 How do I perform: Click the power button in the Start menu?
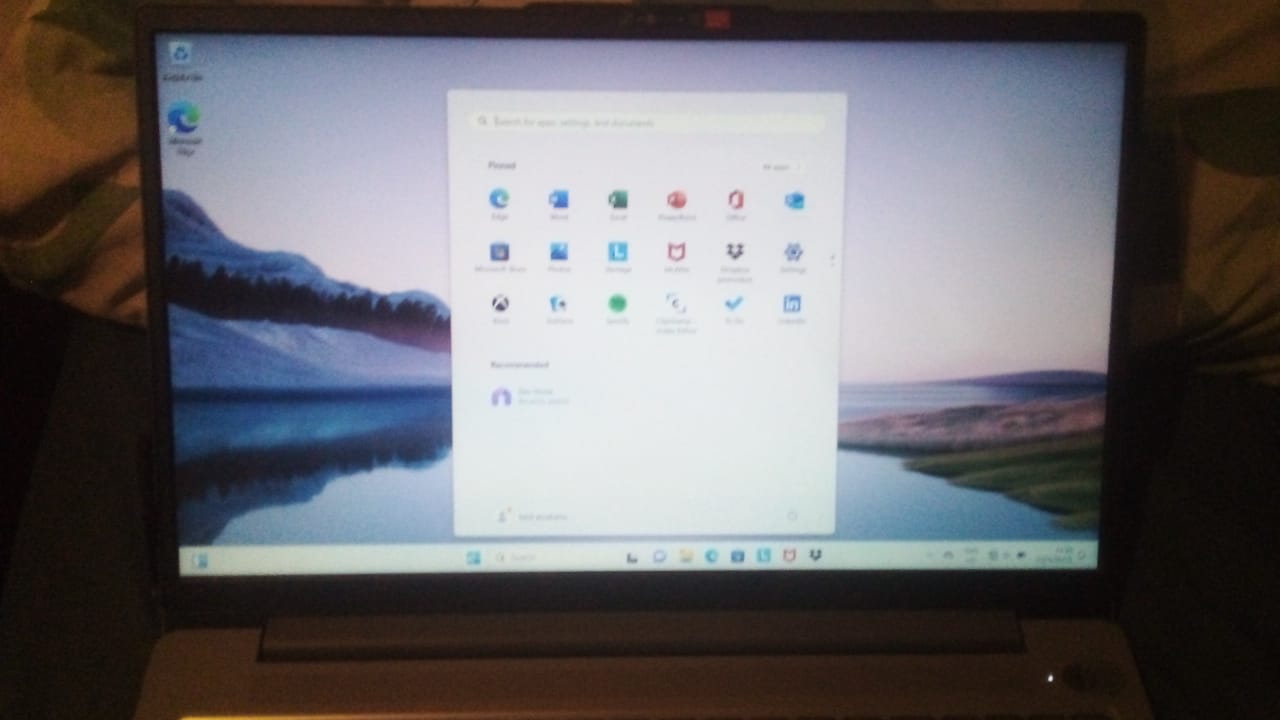point(792,516)
